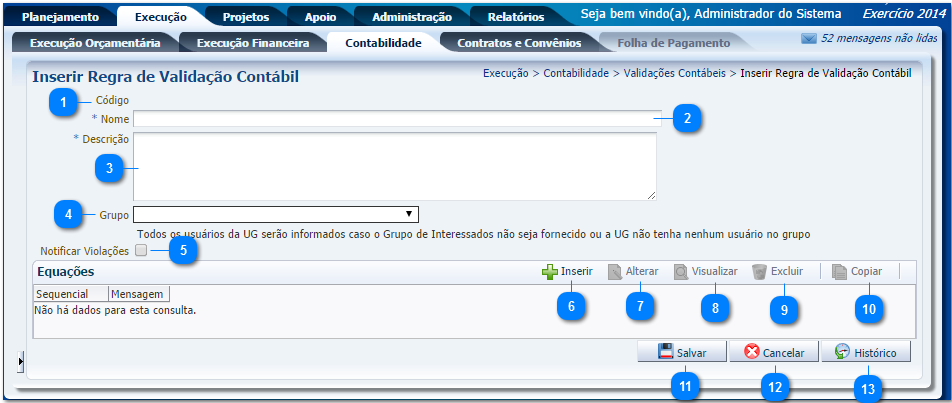Image resolution: width=952 pixels, height=403 pixels.
Task: Click the Alterar equation icon
Action: pyautogui.click(x=615, y=271)
